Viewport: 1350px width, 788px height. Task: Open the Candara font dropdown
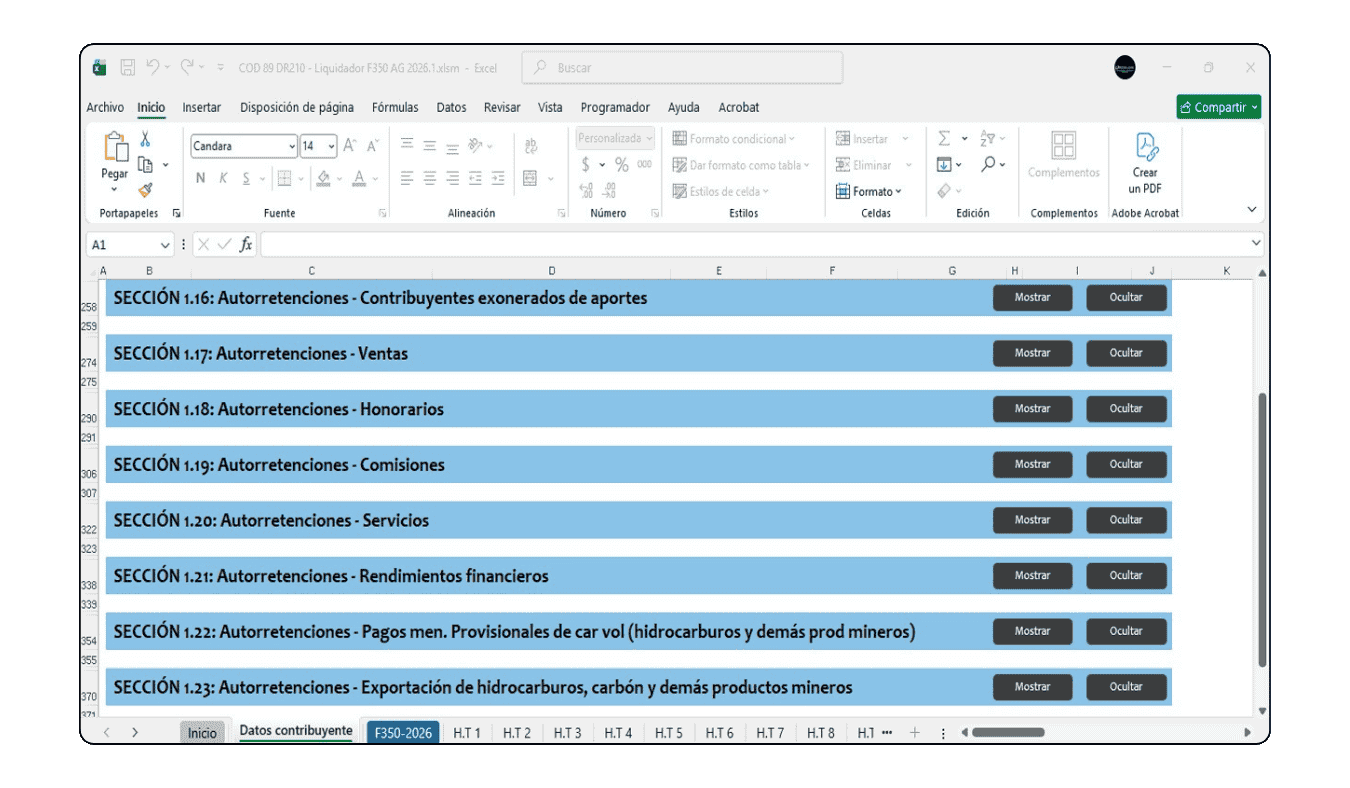point(289,146)
